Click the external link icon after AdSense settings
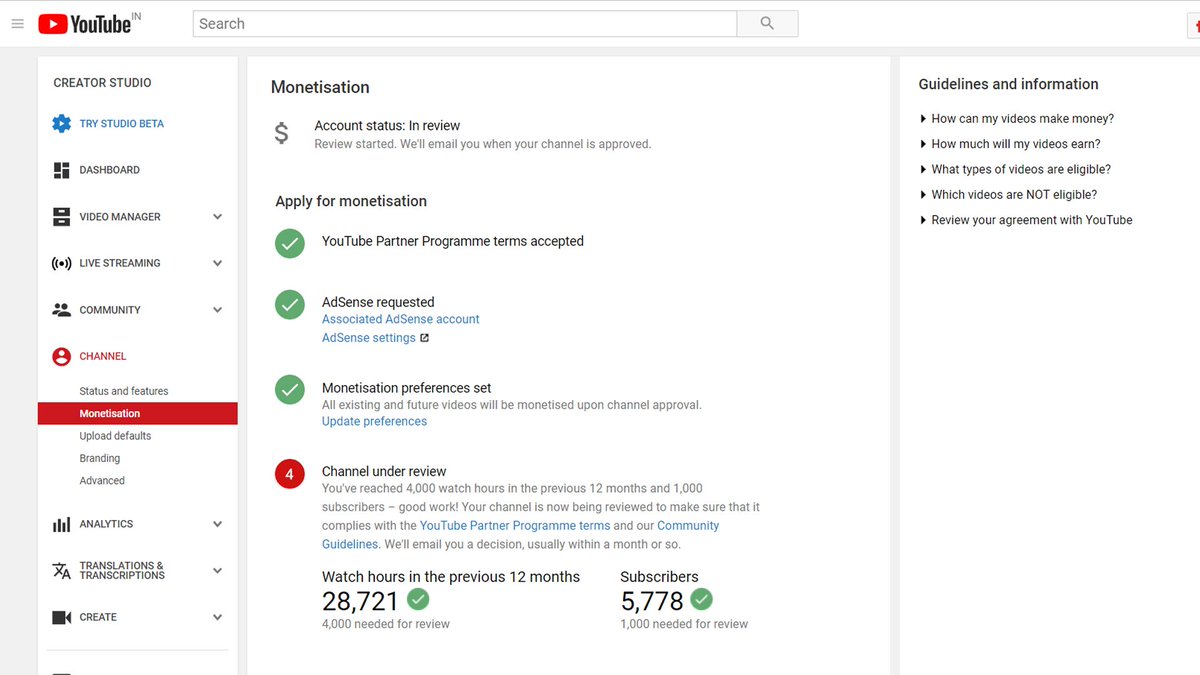Screen dimensions: 1200x675 [x=424, y=338]
